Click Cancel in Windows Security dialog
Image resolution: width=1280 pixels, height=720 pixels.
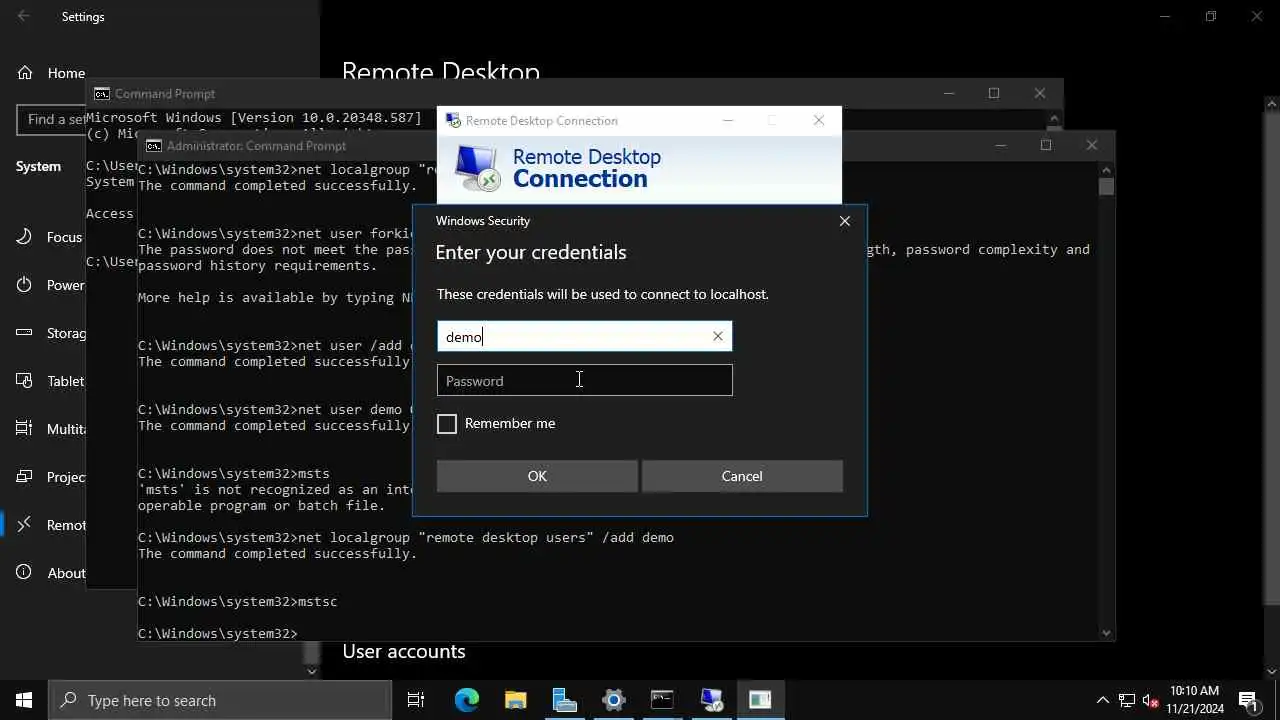[x=742, y=476]
